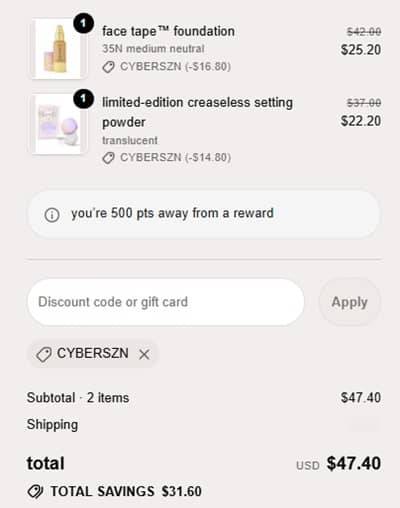Click the Apply button
The width and height of the screenshot is (400, 508).
click(349, 302)
